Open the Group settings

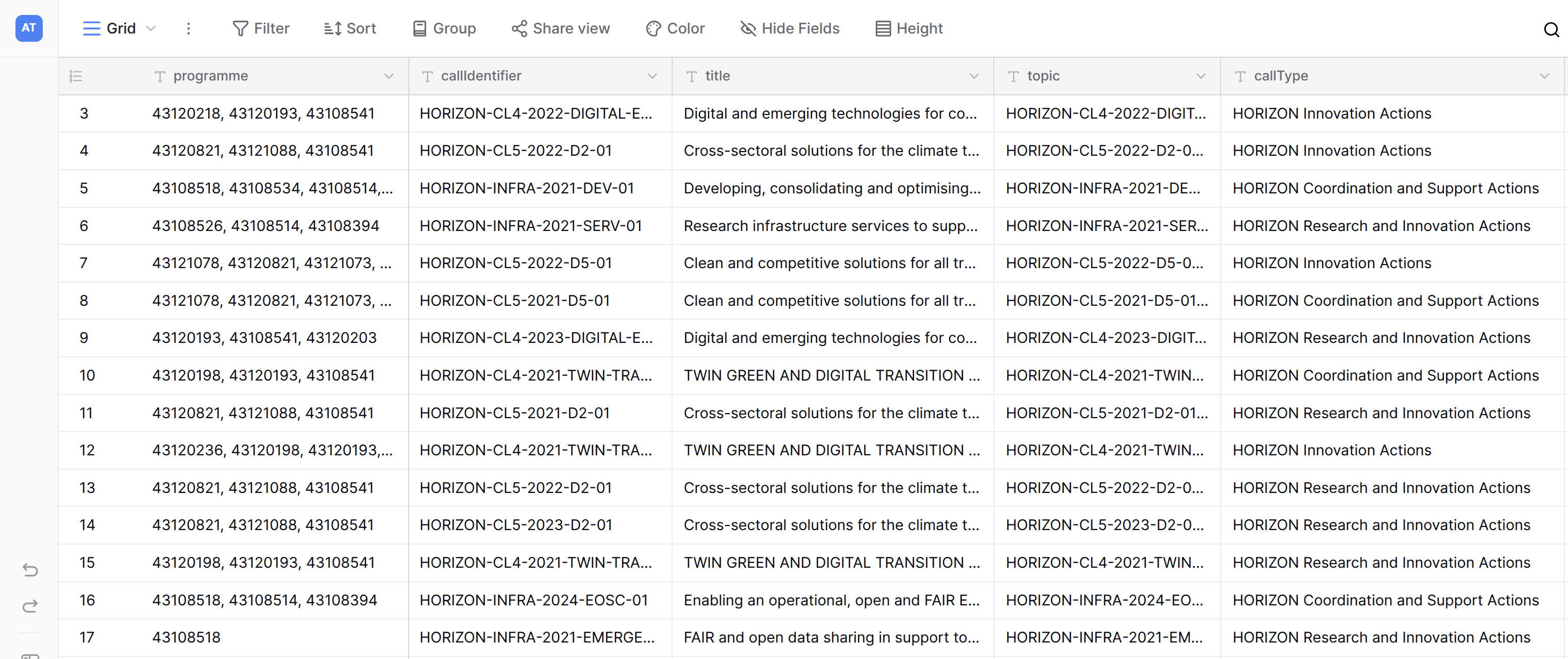coord(444,29)
